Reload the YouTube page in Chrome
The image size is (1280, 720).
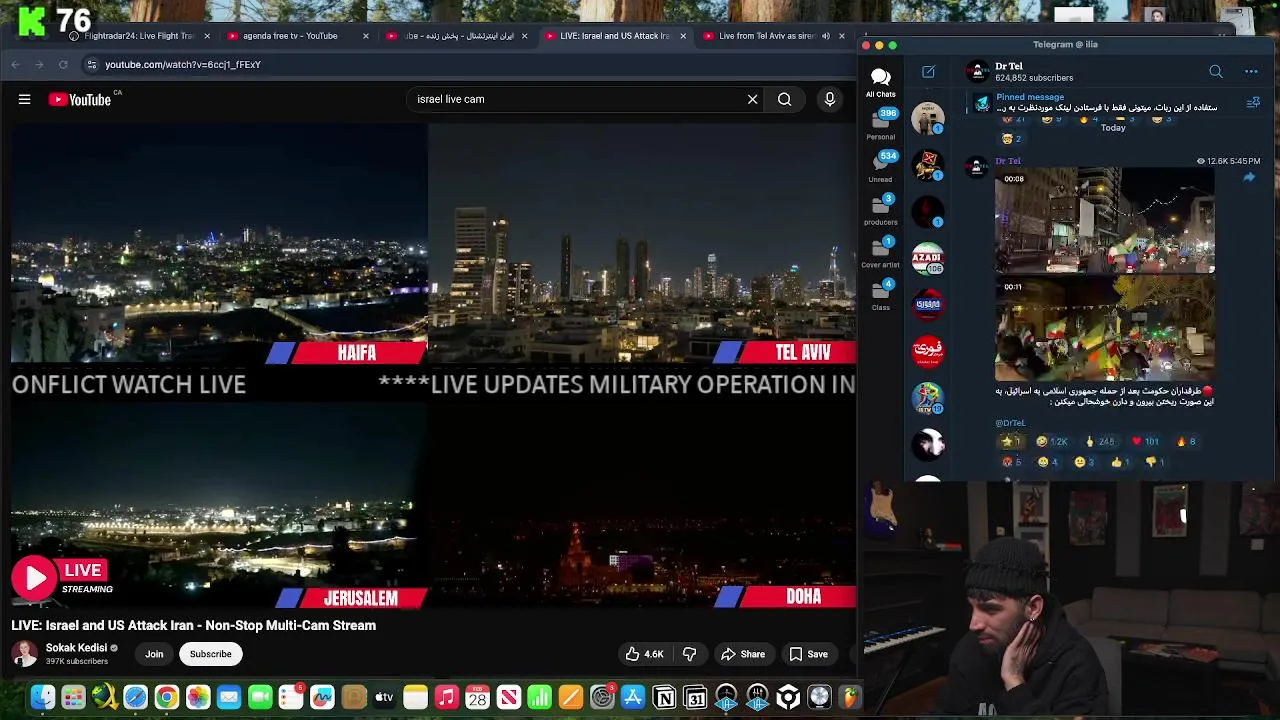pos(63,64)
